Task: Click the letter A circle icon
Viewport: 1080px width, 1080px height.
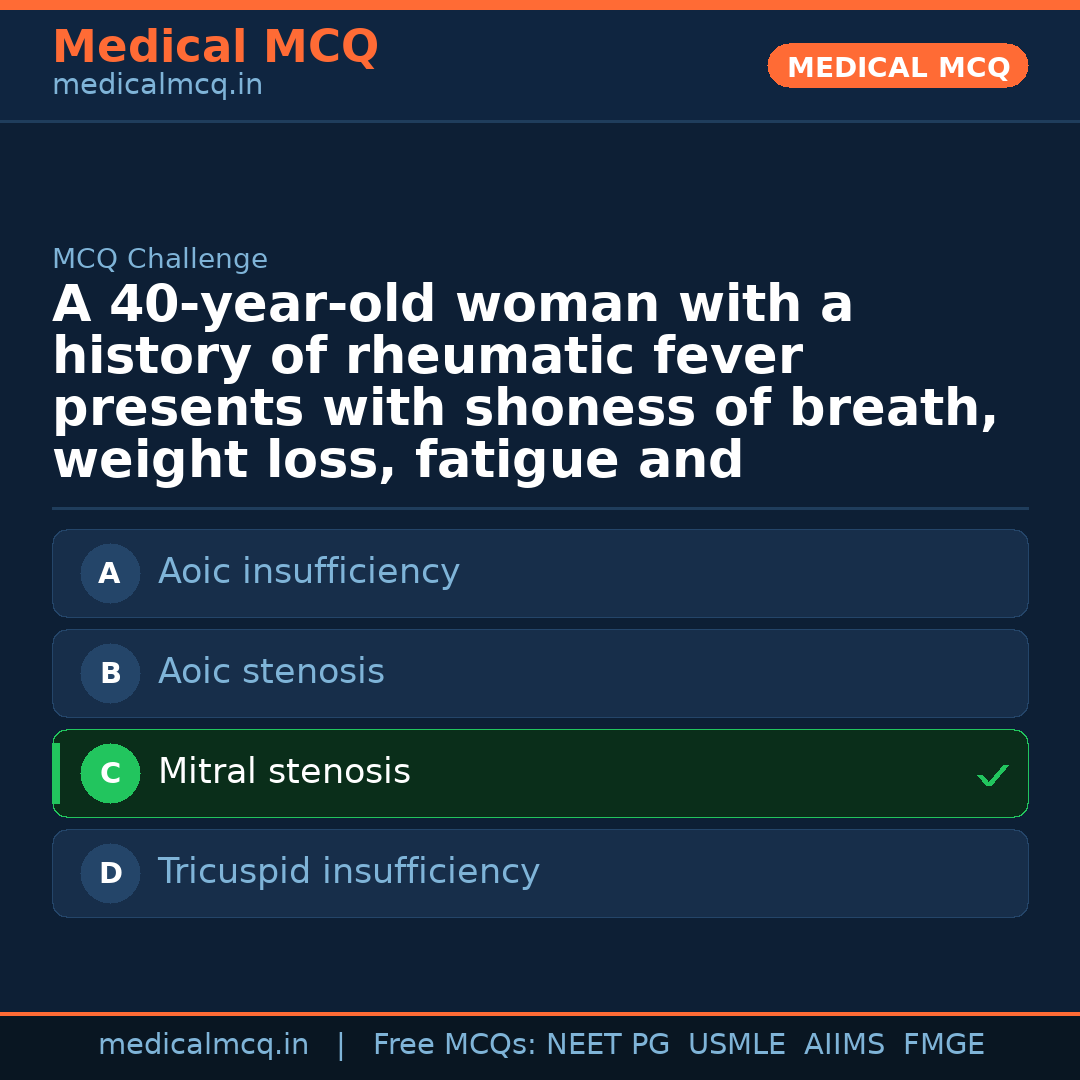Action: tap(110, 573)
